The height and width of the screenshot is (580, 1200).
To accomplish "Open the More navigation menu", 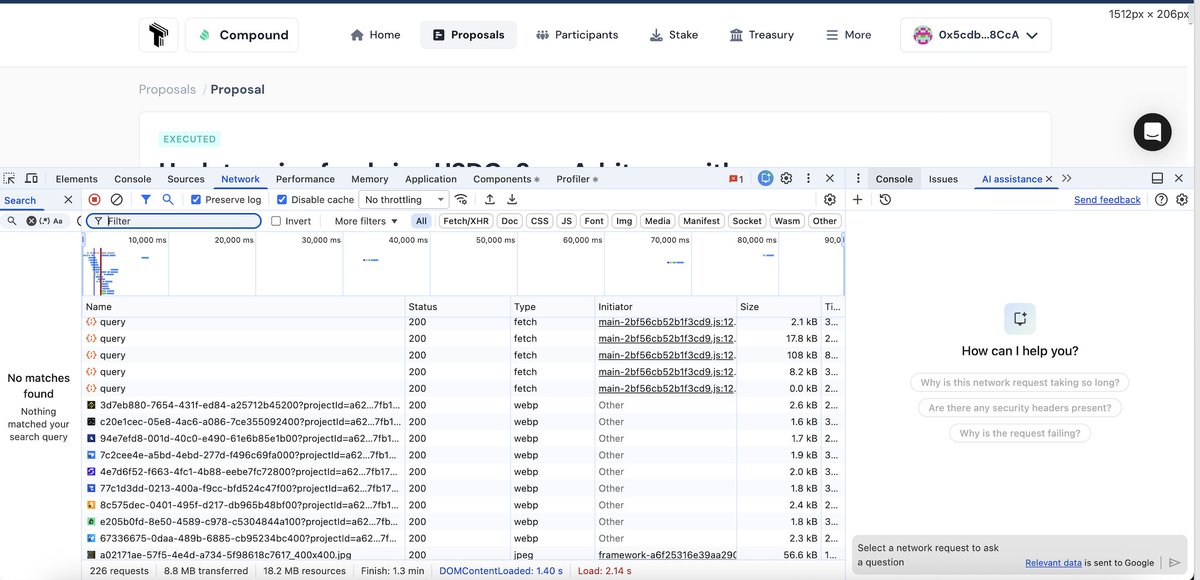I will [x=848, y=35].
